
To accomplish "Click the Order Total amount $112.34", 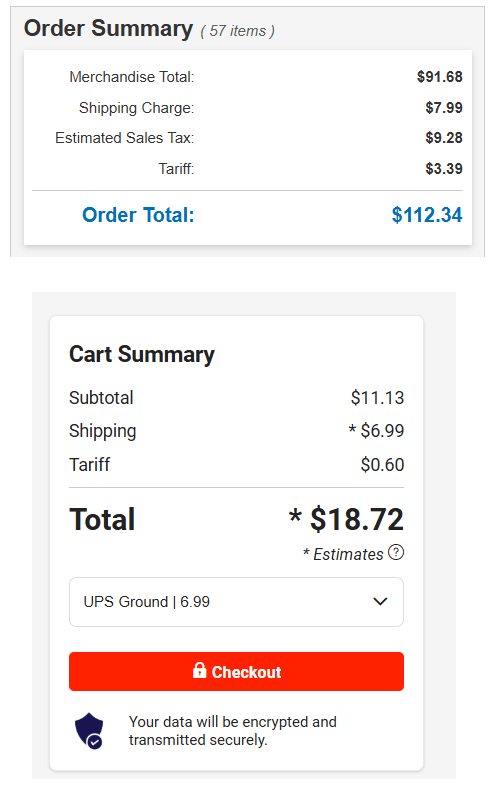I will (x=427, y=215).
